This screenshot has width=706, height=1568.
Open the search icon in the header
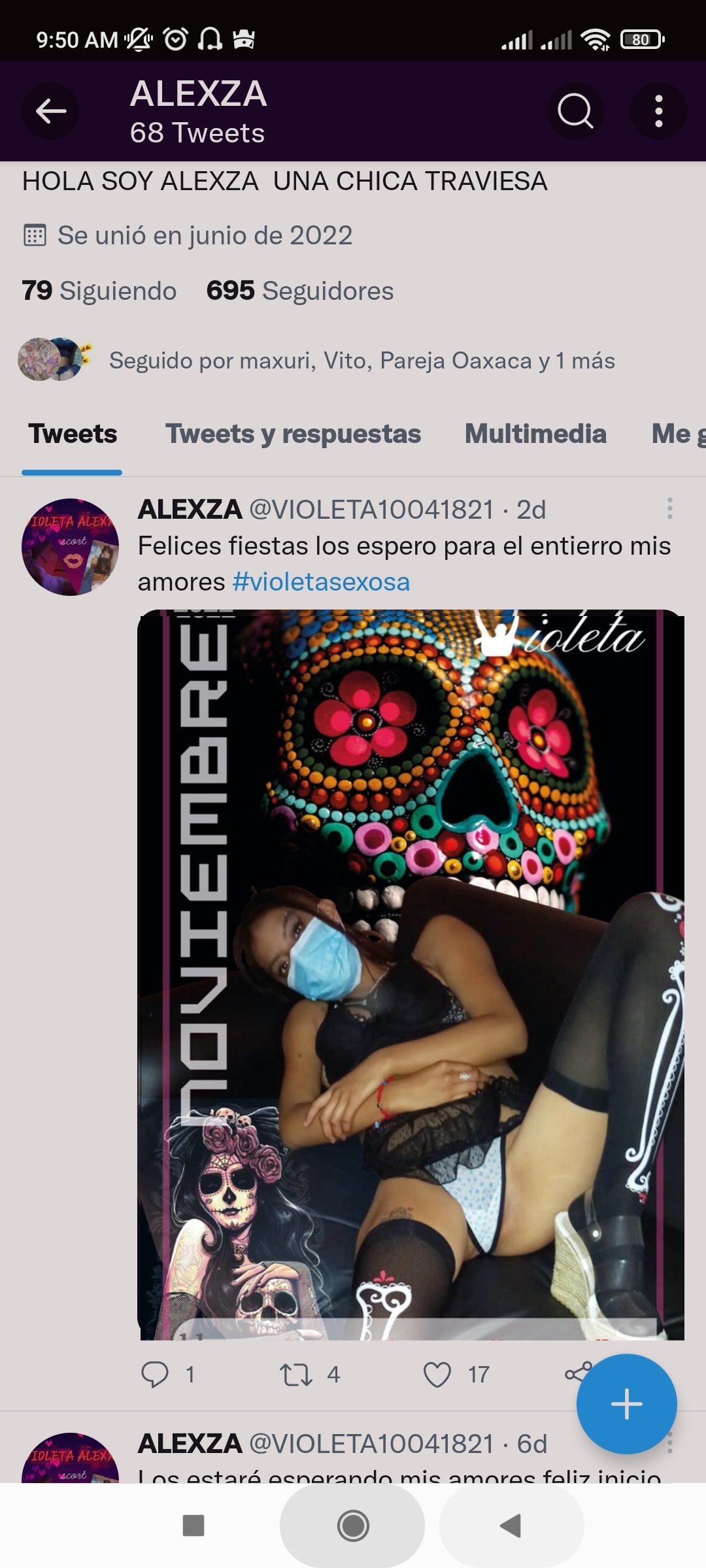click(575, 111)
